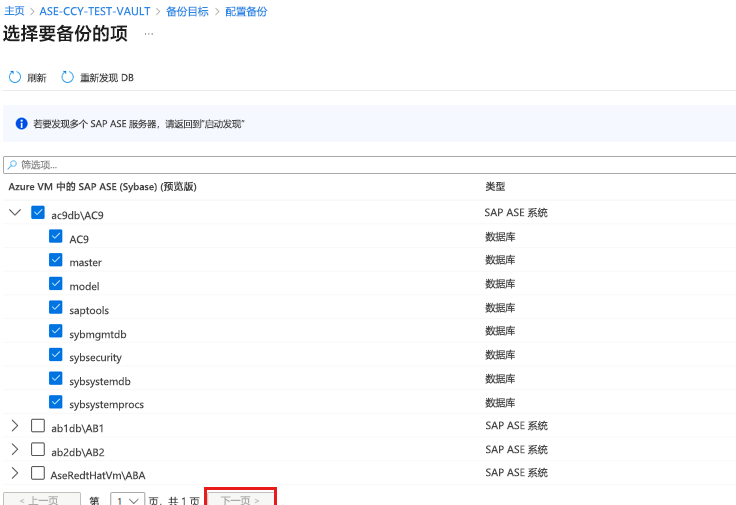Click the 上一页 previous page button
The image size is (736, 505).
pos(42,500)
